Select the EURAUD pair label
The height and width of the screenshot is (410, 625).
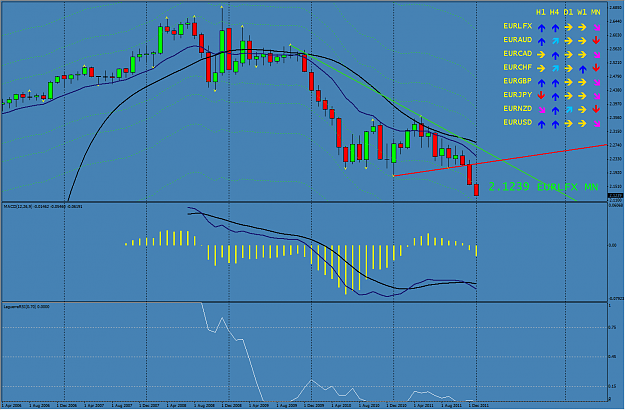pyautogui.click(x=517, y=40)
